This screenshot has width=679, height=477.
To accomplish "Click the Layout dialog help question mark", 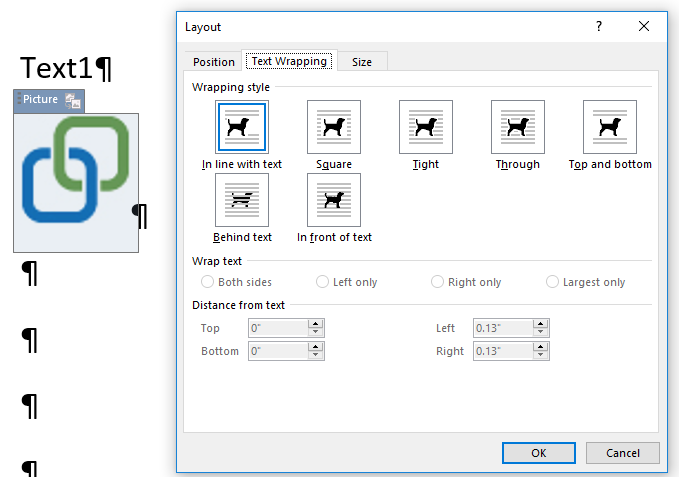I will pyautogui.click(x=598, y=26).
